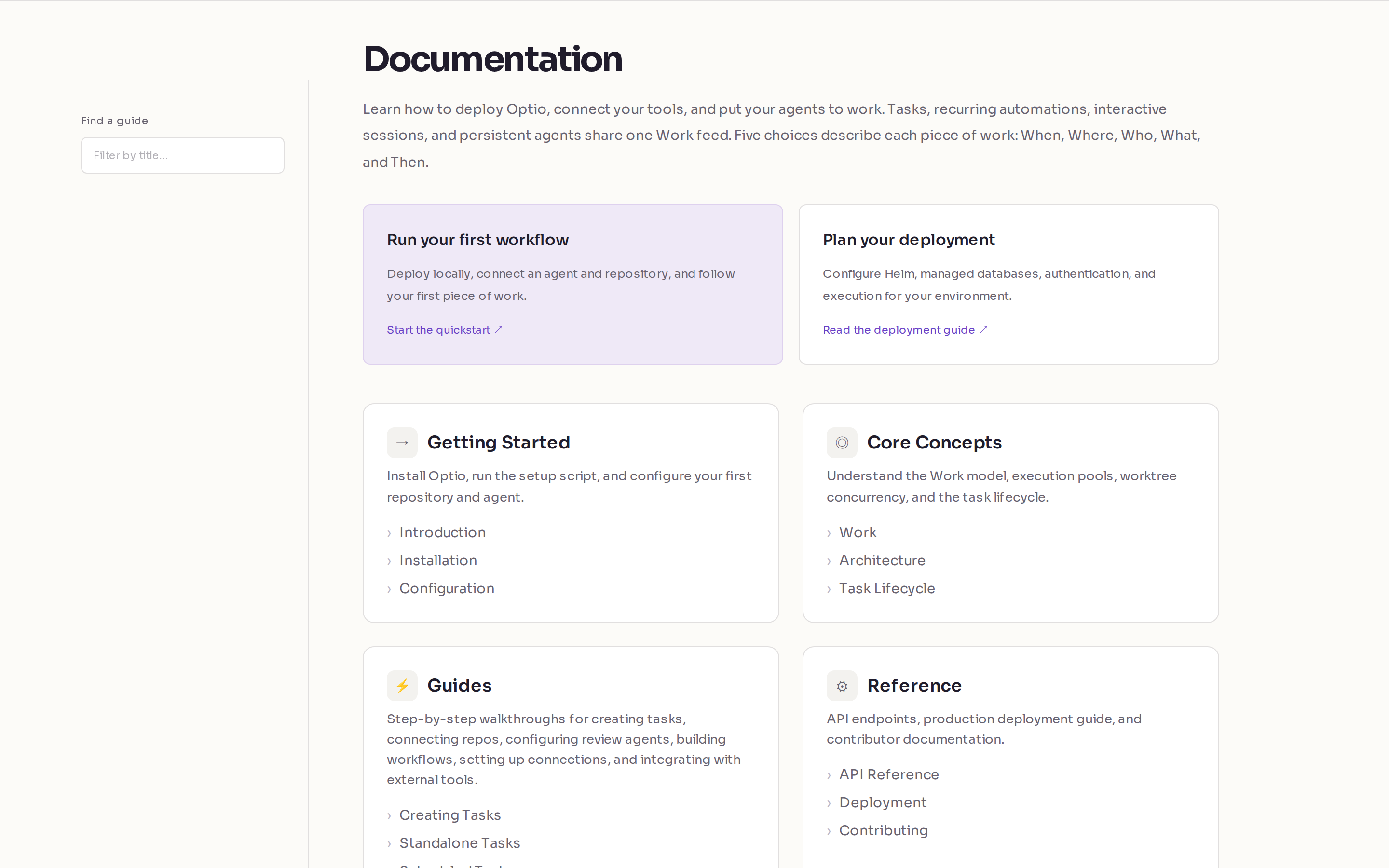Open the Contributing page
Viewport: 1389px width, 868px height.
(x=884, y=831)
